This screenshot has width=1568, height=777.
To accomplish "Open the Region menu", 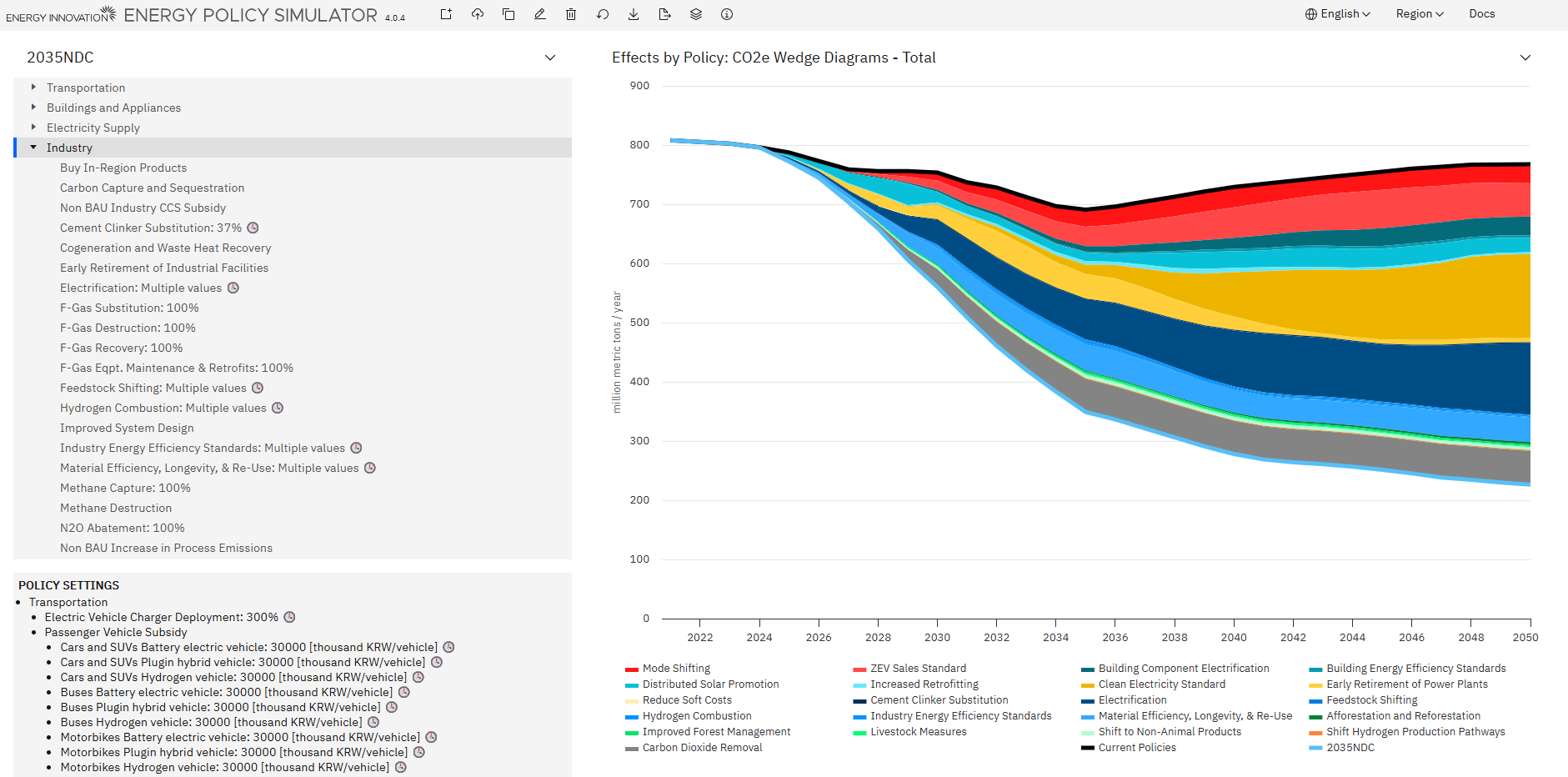I will click(1419, 13).
